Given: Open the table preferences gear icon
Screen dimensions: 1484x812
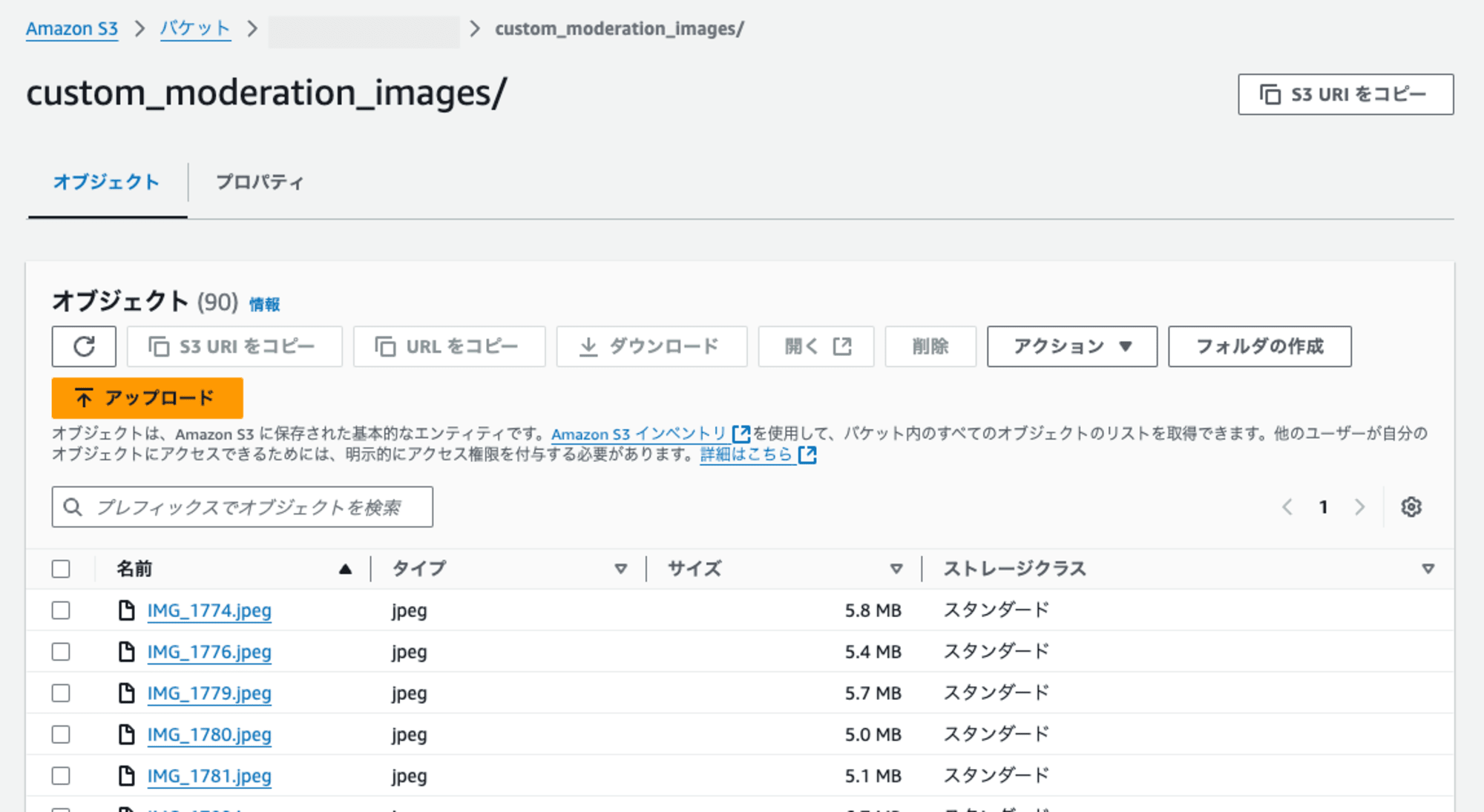Looking at the screenshot, I should pyautogui.click(x=1411, y=507).
